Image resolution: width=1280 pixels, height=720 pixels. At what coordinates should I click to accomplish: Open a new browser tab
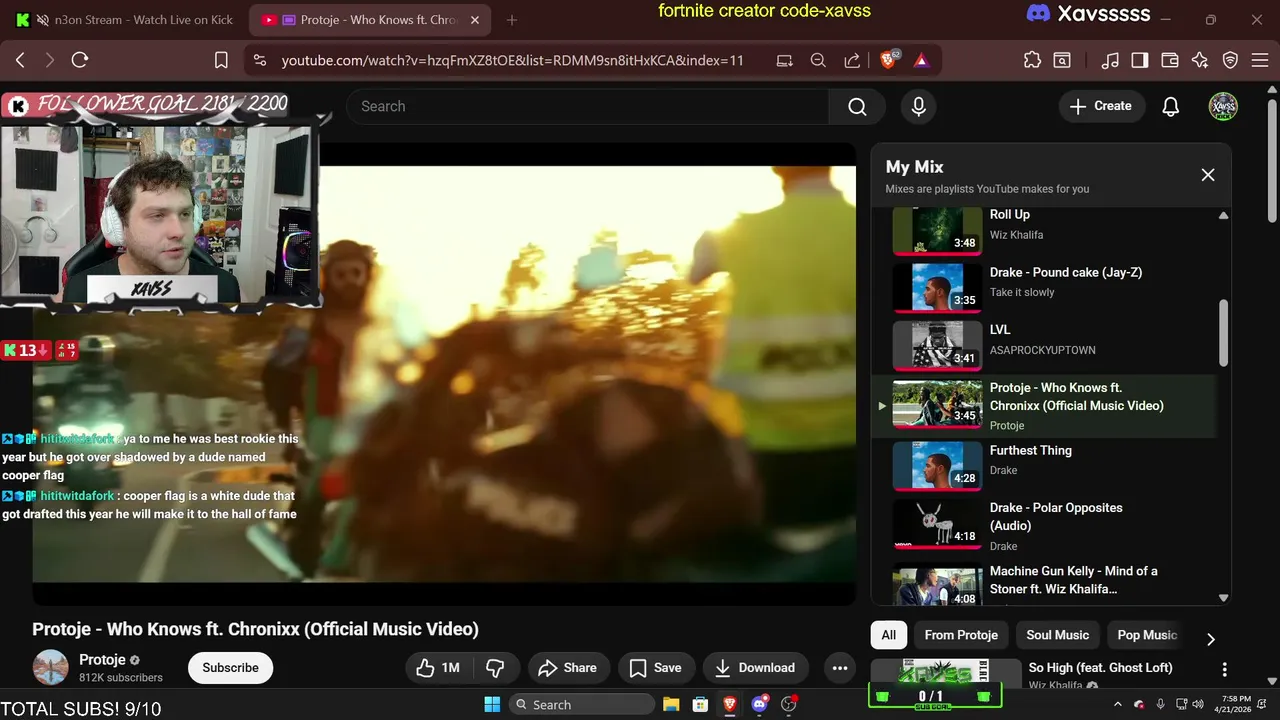click(x=512, y=20)
